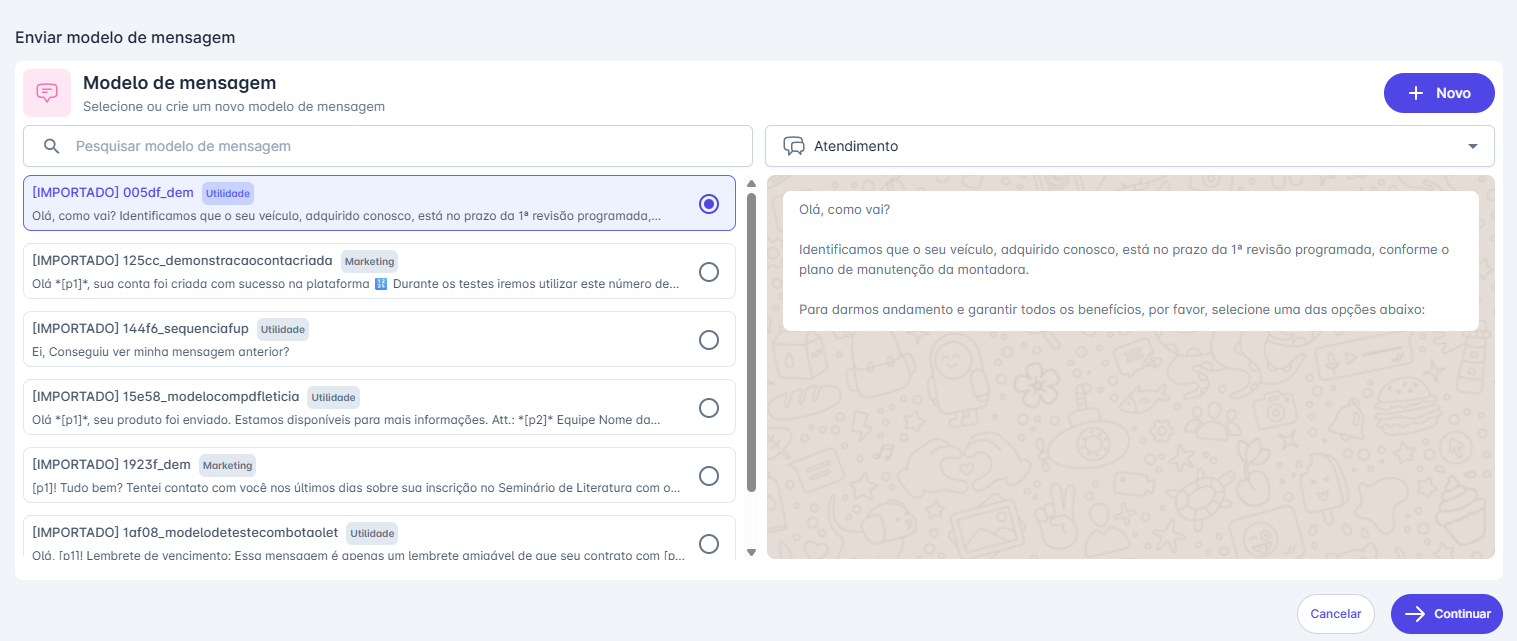Click the Utilidade tag on 005df_dem
1517x641 pixels.
click(228, 193)
